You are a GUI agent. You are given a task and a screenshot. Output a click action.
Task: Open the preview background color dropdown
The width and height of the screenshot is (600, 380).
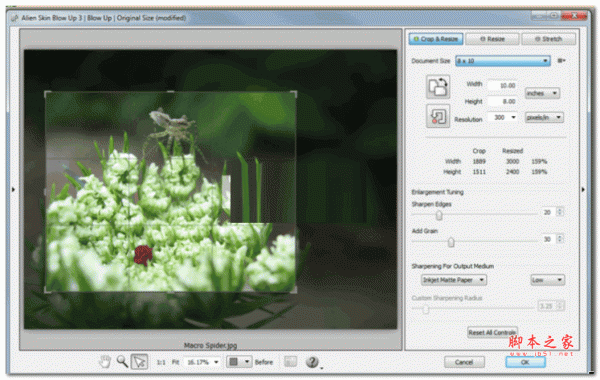239,362
